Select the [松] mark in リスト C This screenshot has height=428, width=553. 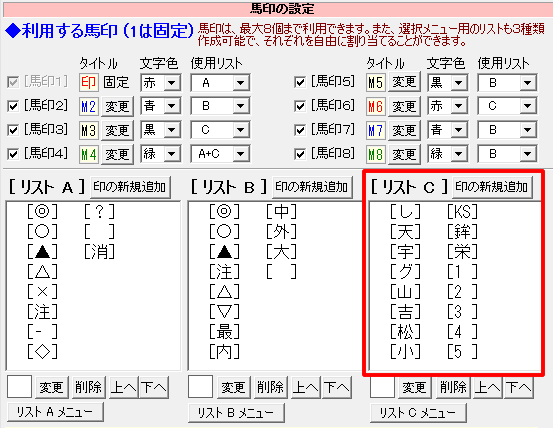pos(406,331)
